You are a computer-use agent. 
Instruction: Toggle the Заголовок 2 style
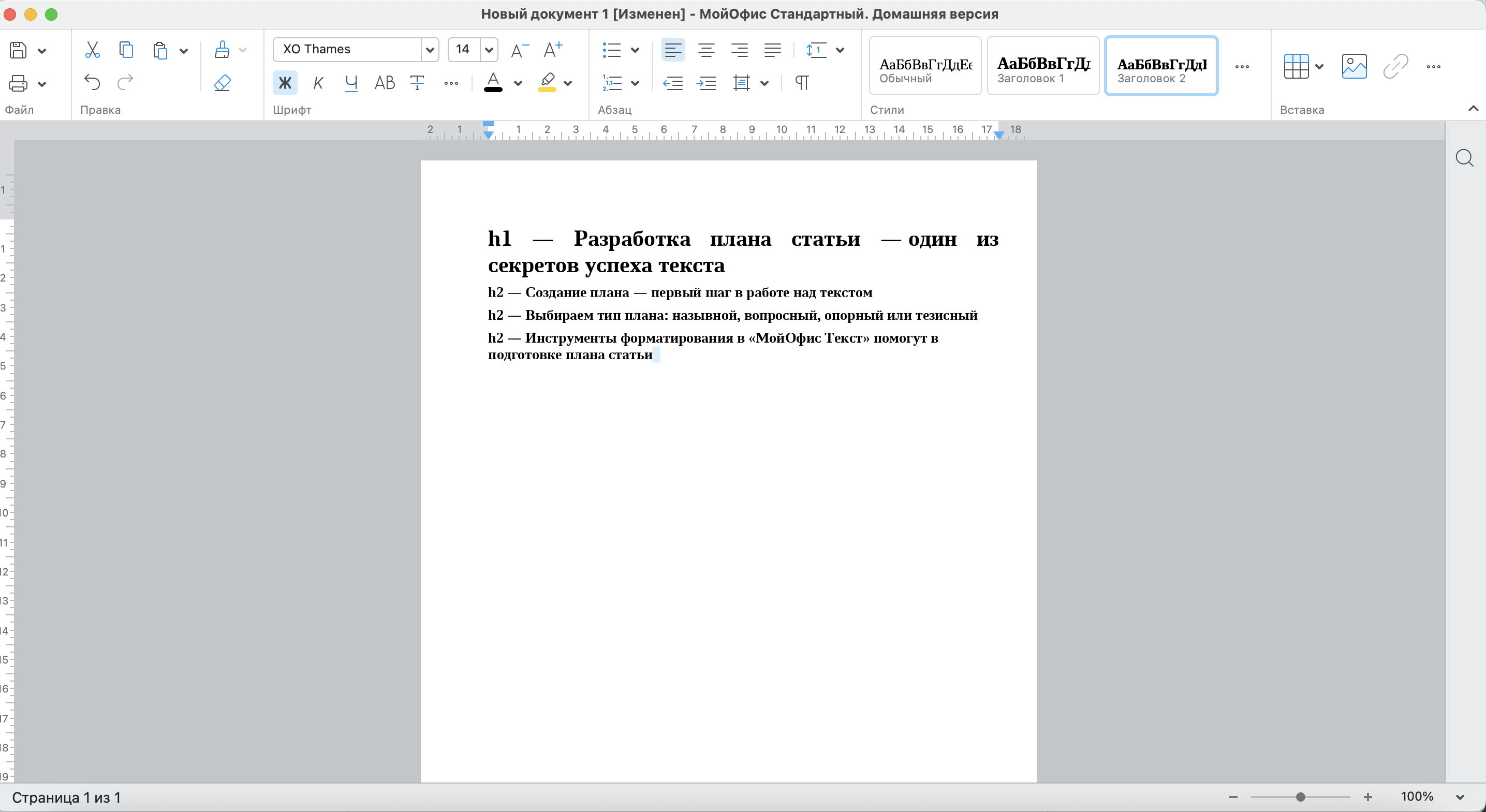point(1162,65)
